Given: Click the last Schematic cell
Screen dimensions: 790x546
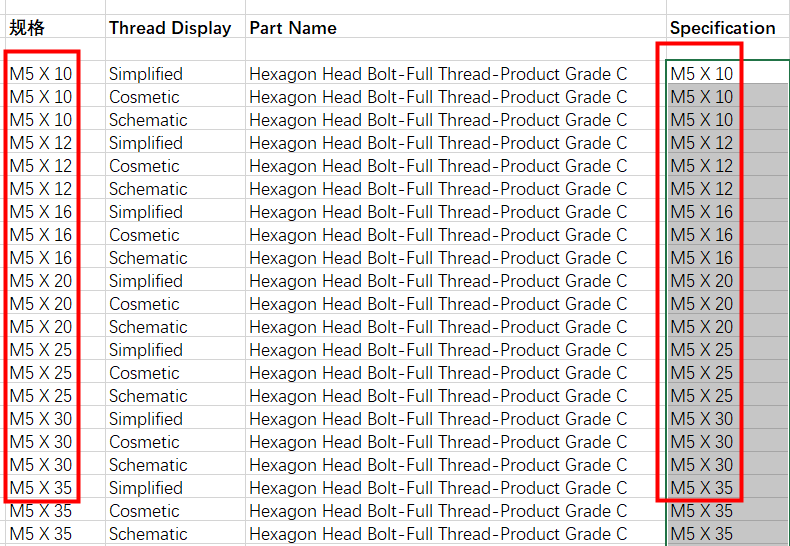Looking at the screenshot, I should (x=175, y=533).
